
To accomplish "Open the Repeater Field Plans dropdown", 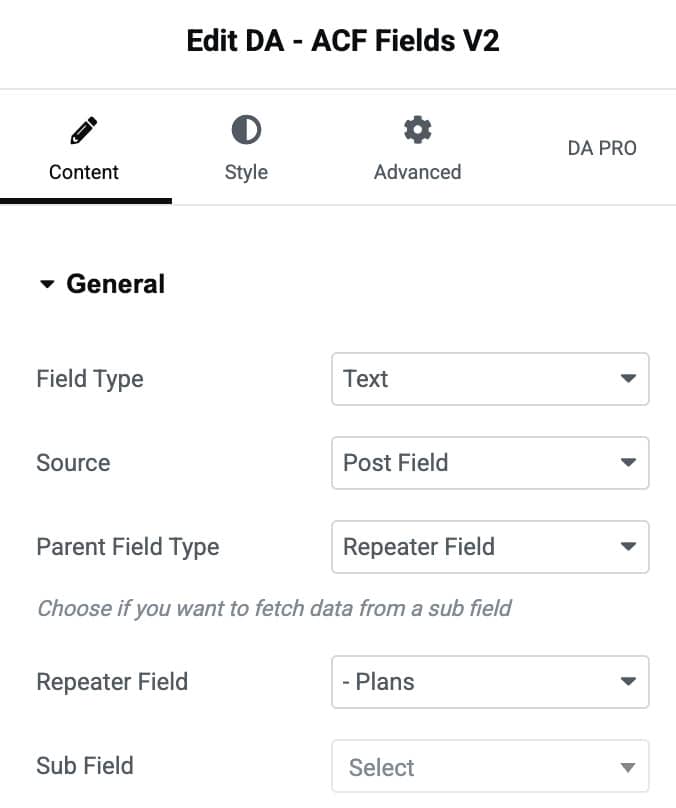I will [490, 682].
